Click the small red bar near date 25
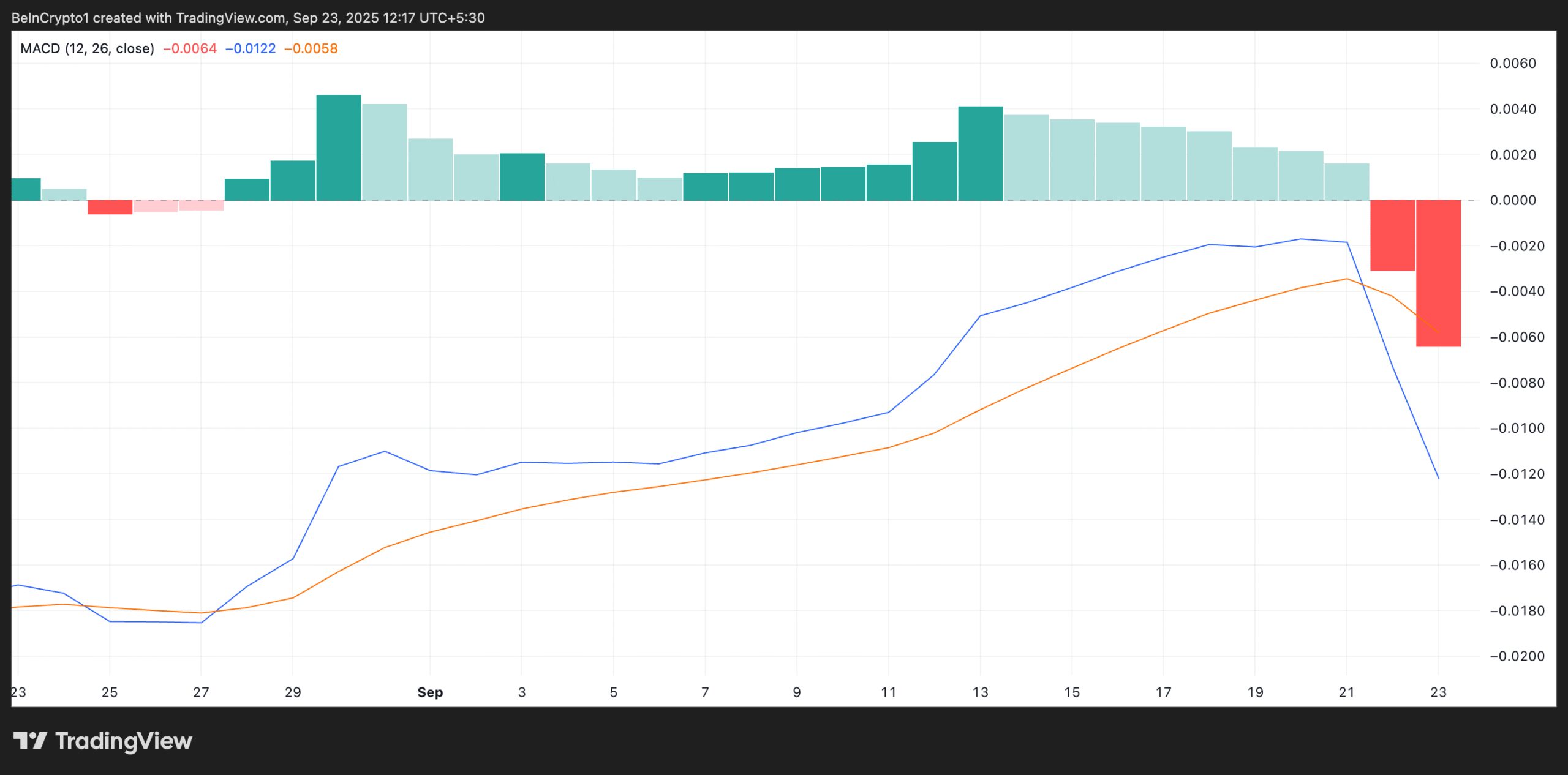Screen dimensions: 1568x775 (110, 207)
